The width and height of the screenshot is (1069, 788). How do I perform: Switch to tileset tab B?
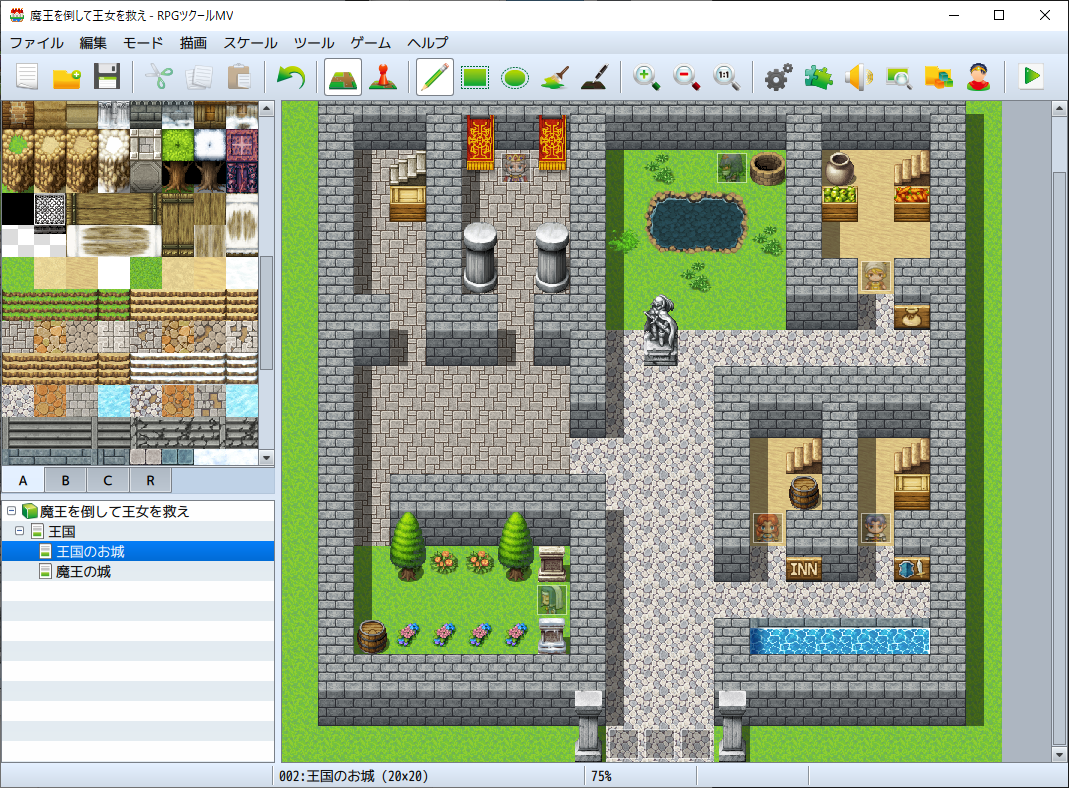pos(65,481)
